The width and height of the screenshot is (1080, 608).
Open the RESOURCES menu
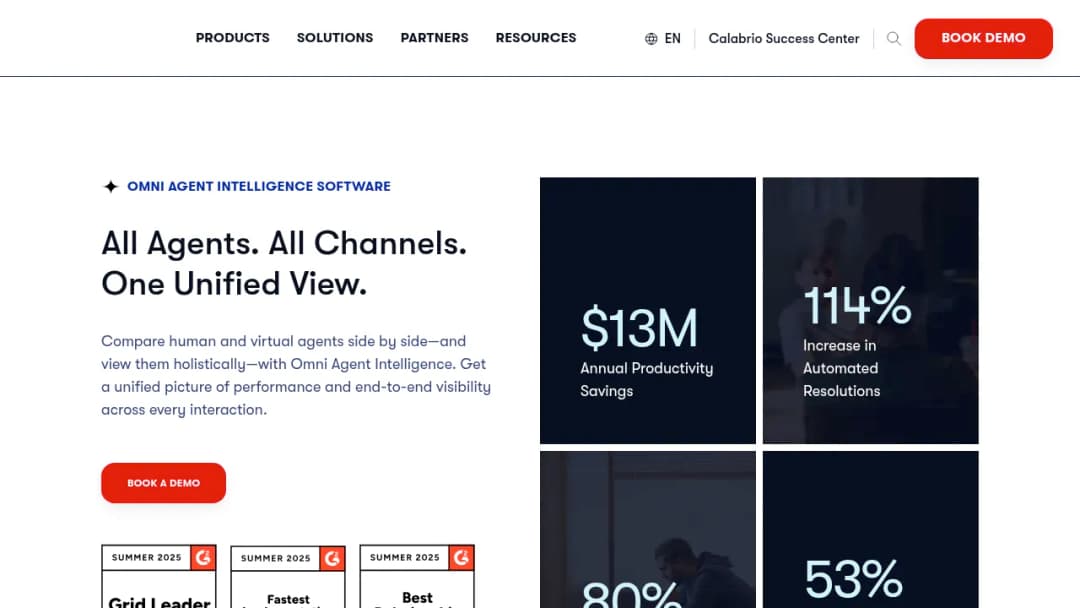[536, 38]
